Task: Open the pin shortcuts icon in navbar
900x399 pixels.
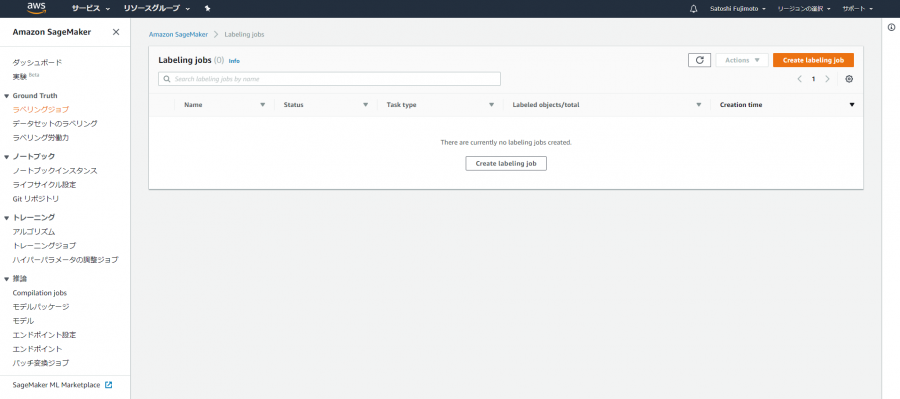Action: [207, 9]
